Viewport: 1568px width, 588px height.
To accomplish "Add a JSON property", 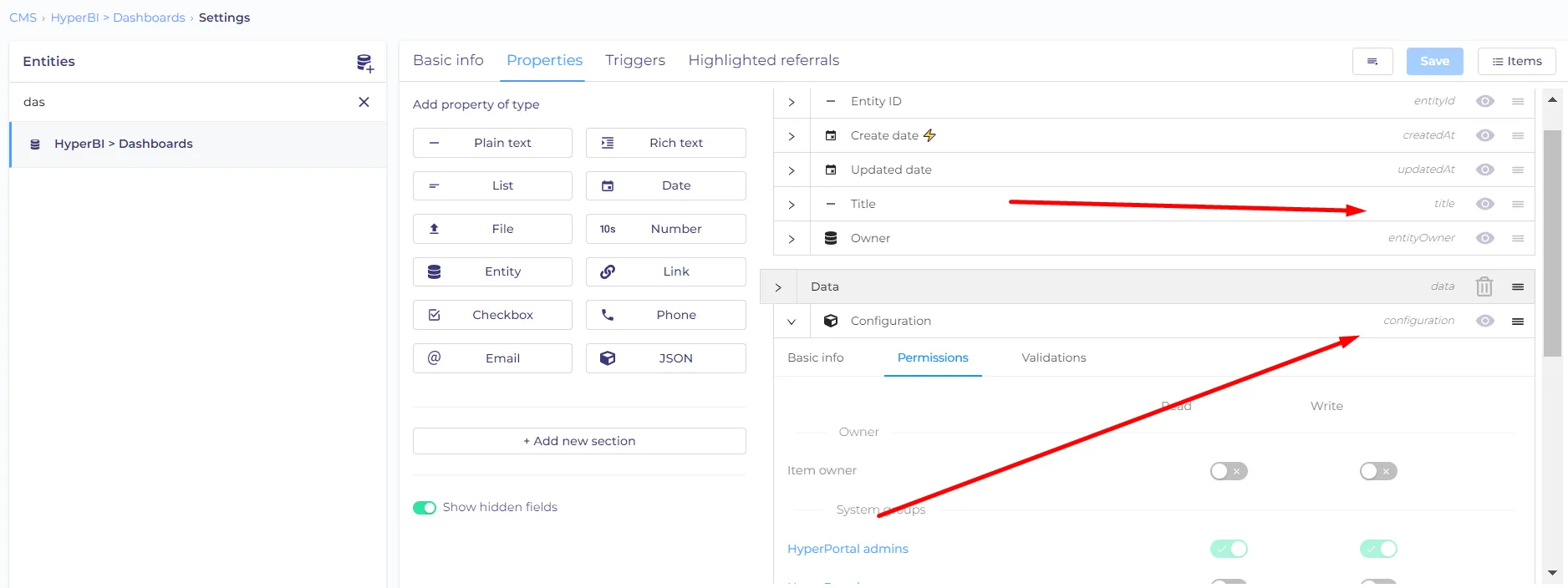I will 666,358.
